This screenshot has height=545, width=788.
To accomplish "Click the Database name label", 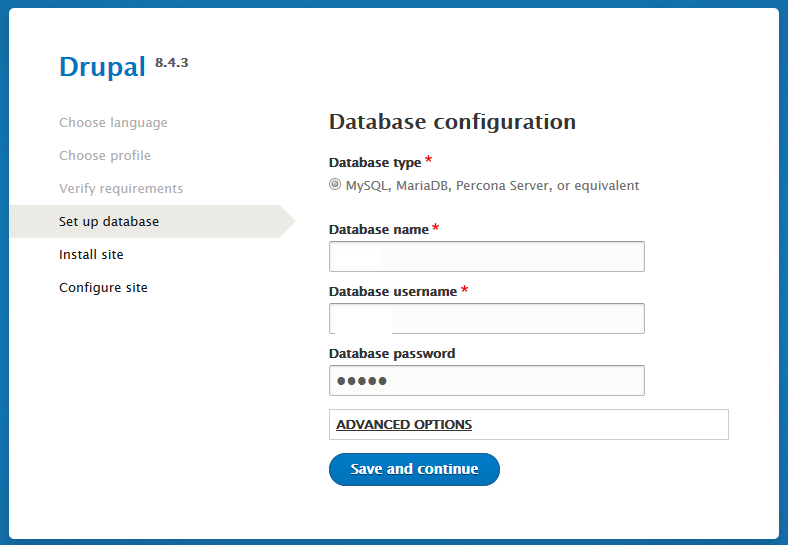I will (x=378, y=229).
